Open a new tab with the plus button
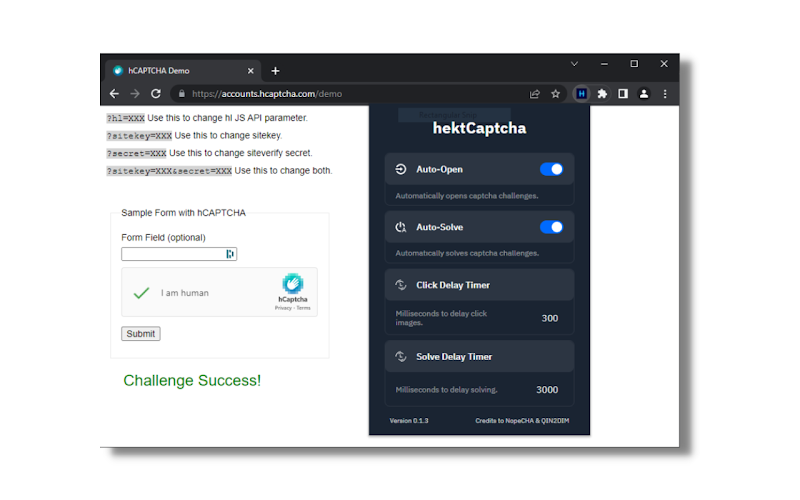The image size is (800, 500). click(x=276, y=71)
